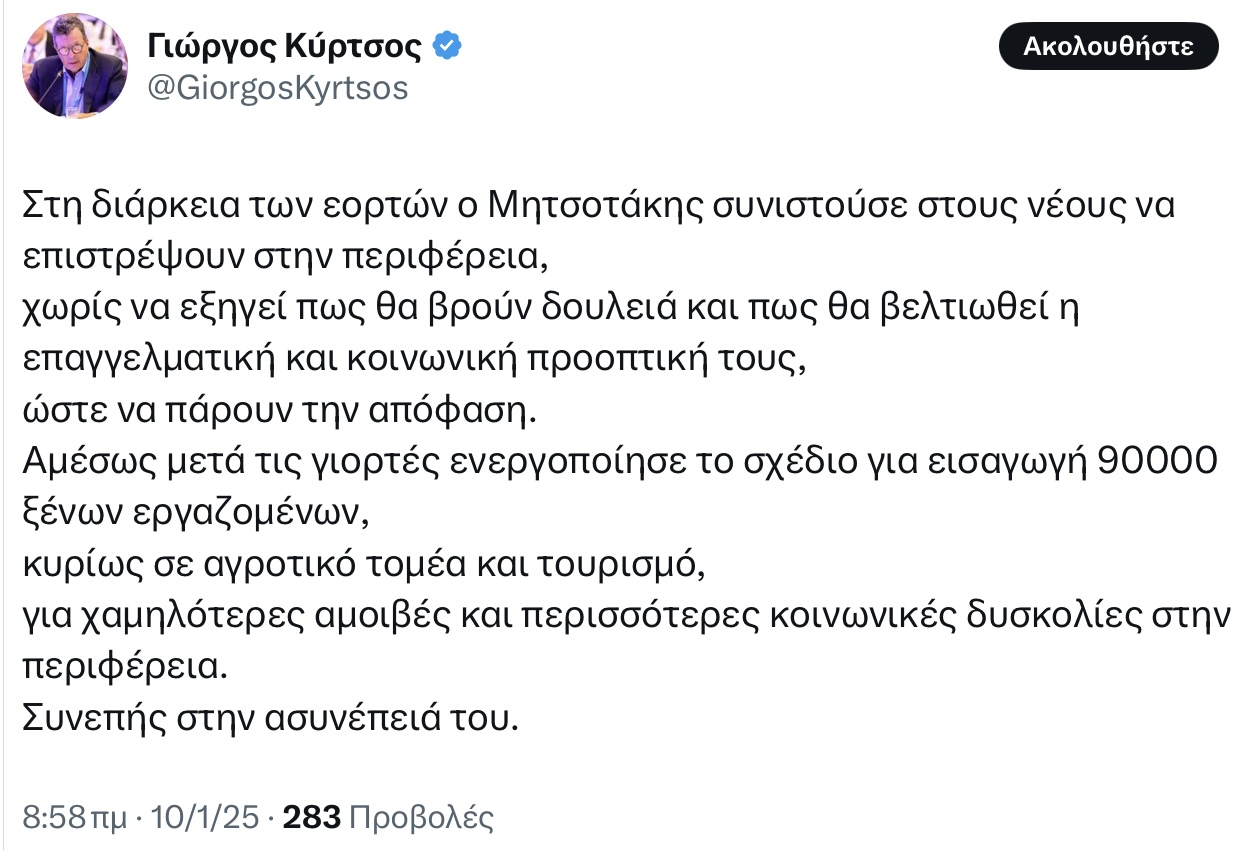
Task: Open Γιώργος Κύρτσος profile avatar photo
Action: 75,66
